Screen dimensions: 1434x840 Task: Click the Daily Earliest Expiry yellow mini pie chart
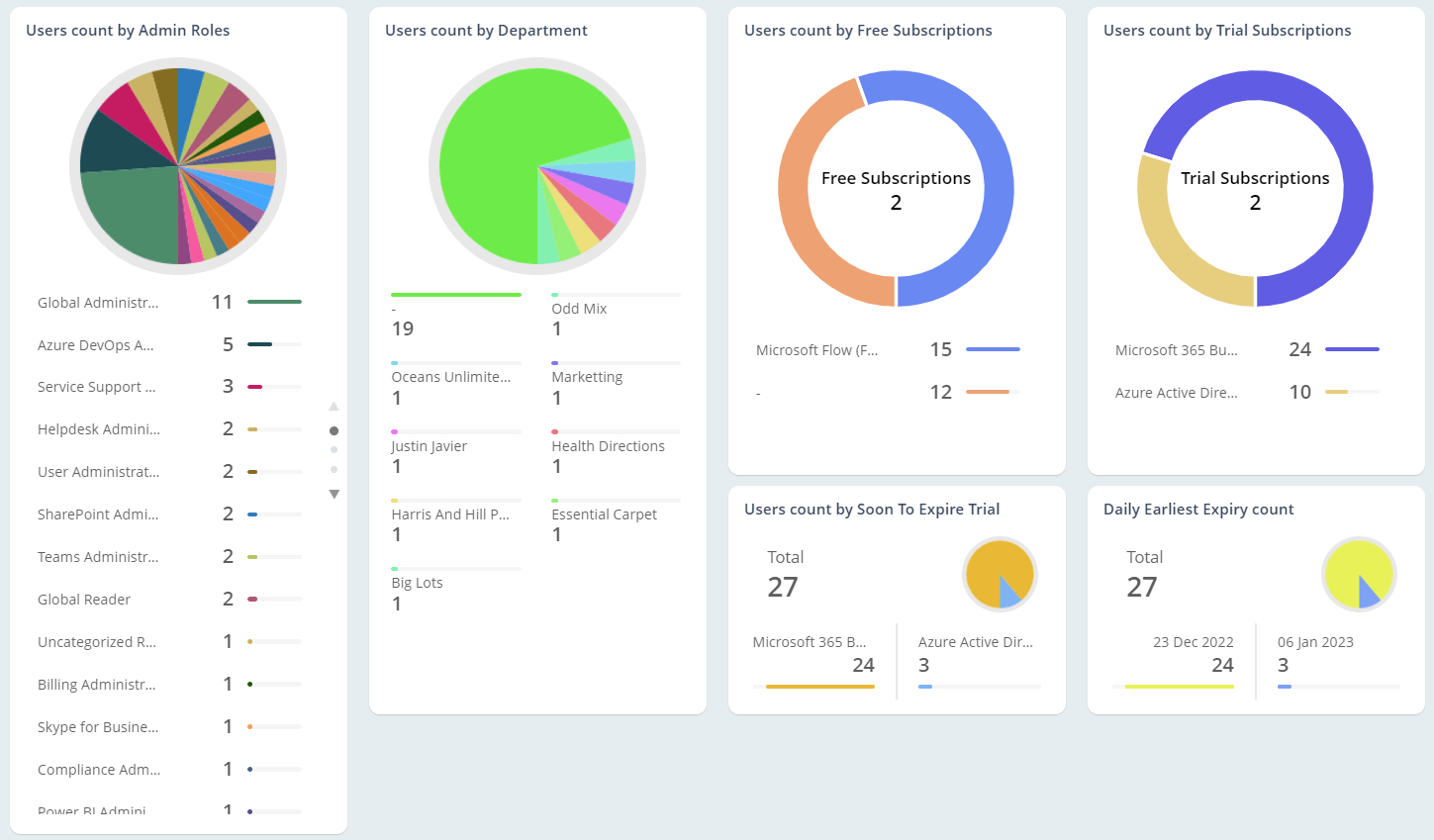tap(1358, 574)
